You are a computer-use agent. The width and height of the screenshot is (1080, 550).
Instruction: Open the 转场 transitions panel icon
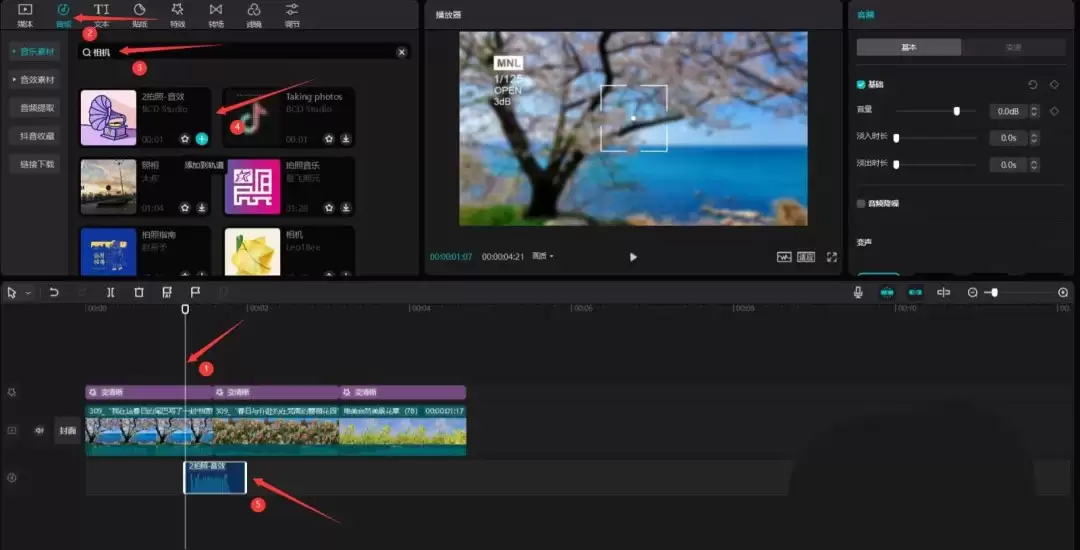[x=216, y=14]
